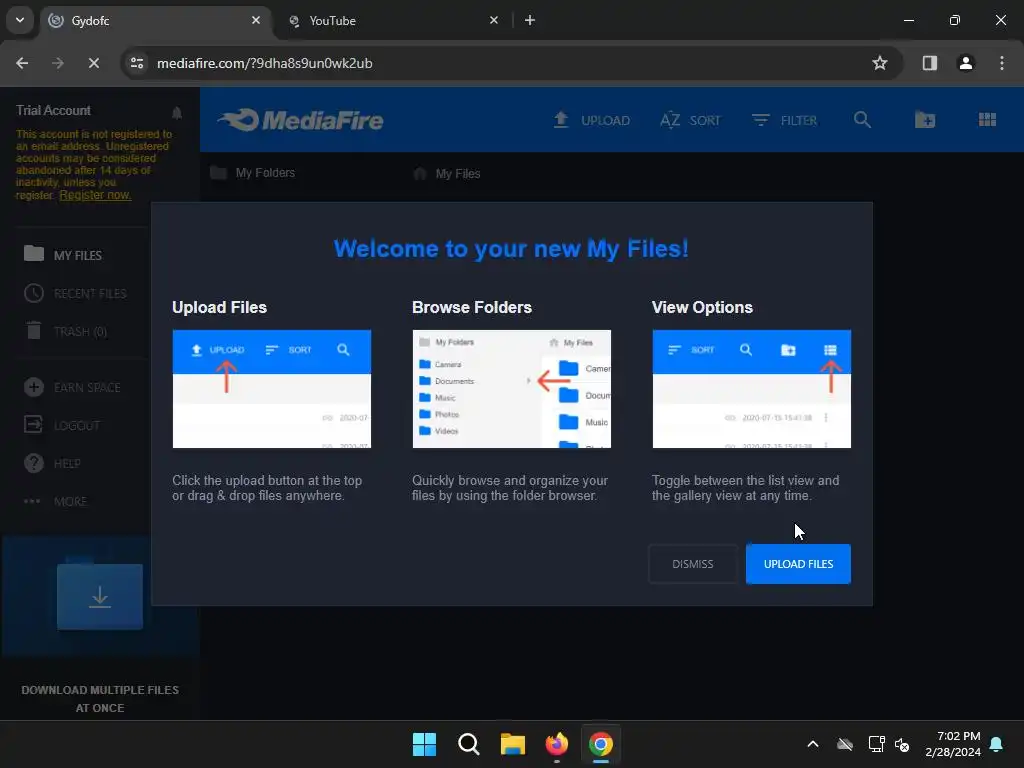Image resolution: width=1024 pixels, height=768 pixels.
Task: Click the Upload toolbar button
Action: pos(592,120)
